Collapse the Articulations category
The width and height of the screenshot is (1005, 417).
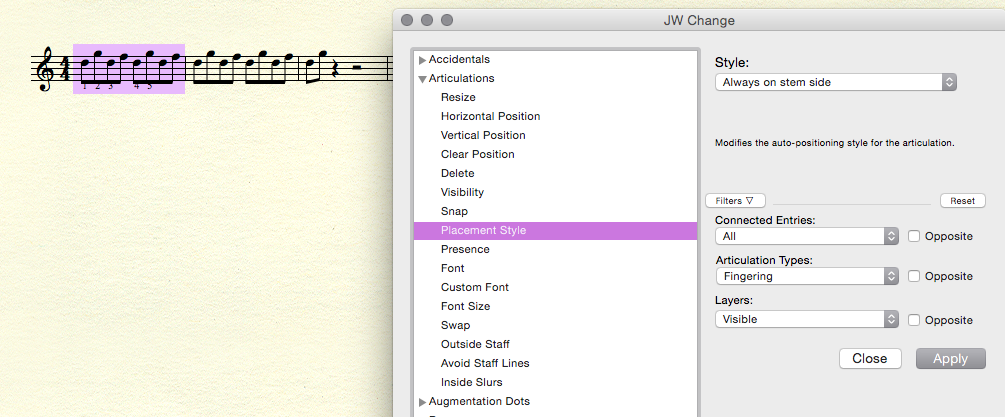(x=423, y=79)
